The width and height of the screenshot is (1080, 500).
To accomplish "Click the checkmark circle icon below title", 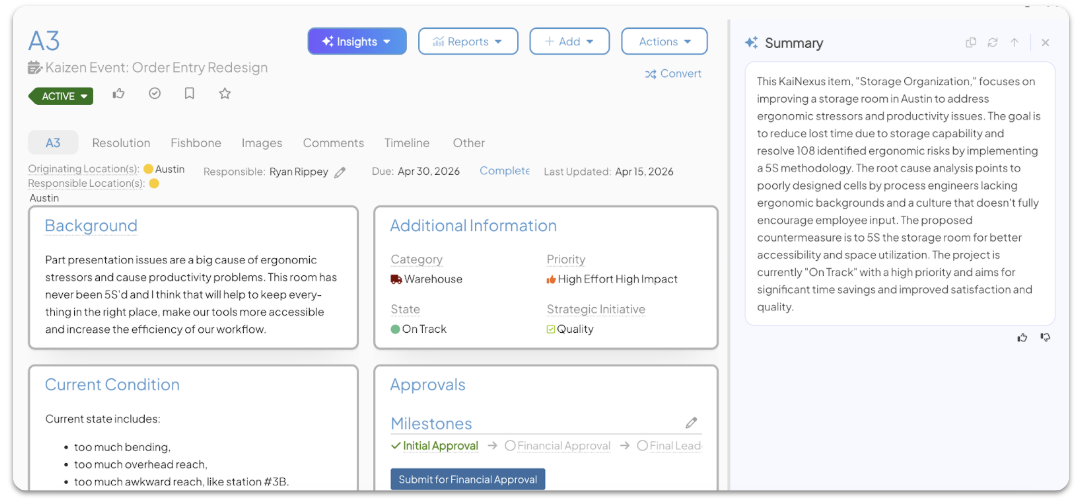I will (155, 94).
